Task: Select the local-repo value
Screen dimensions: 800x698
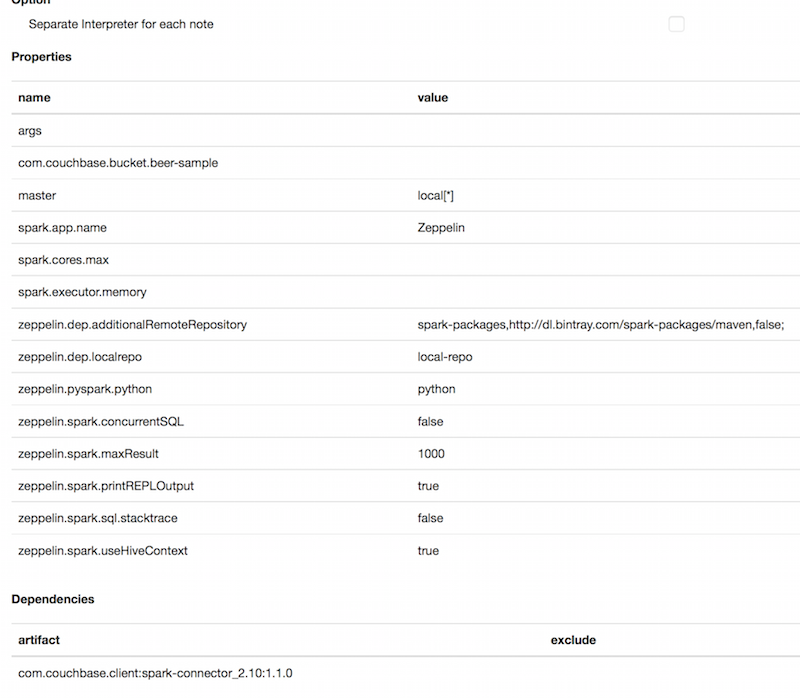Action: pos(445,357)
